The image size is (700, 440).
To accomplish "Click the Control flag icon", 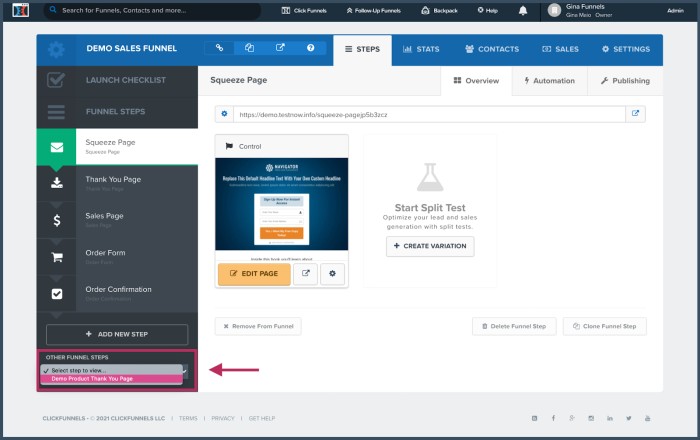I will [x=229, y=146].
